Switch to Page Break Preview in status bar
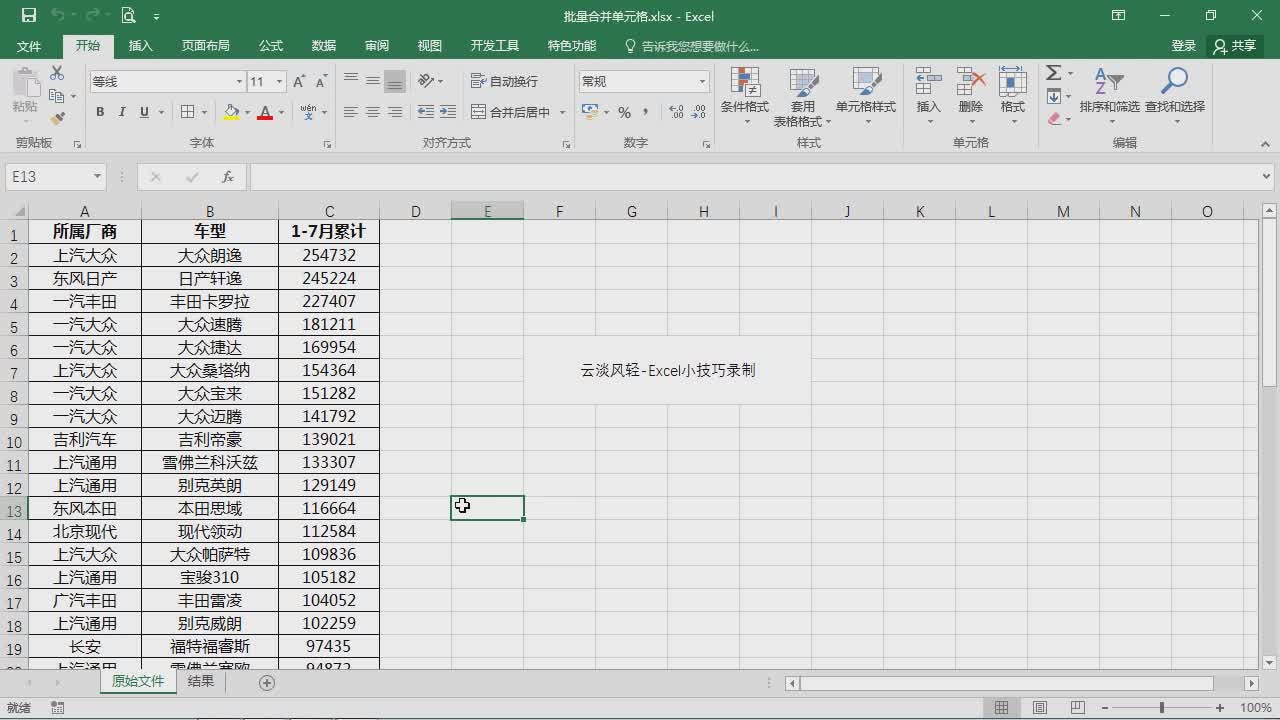This screenshot has width=1280, height=720. pos(1078,708)
